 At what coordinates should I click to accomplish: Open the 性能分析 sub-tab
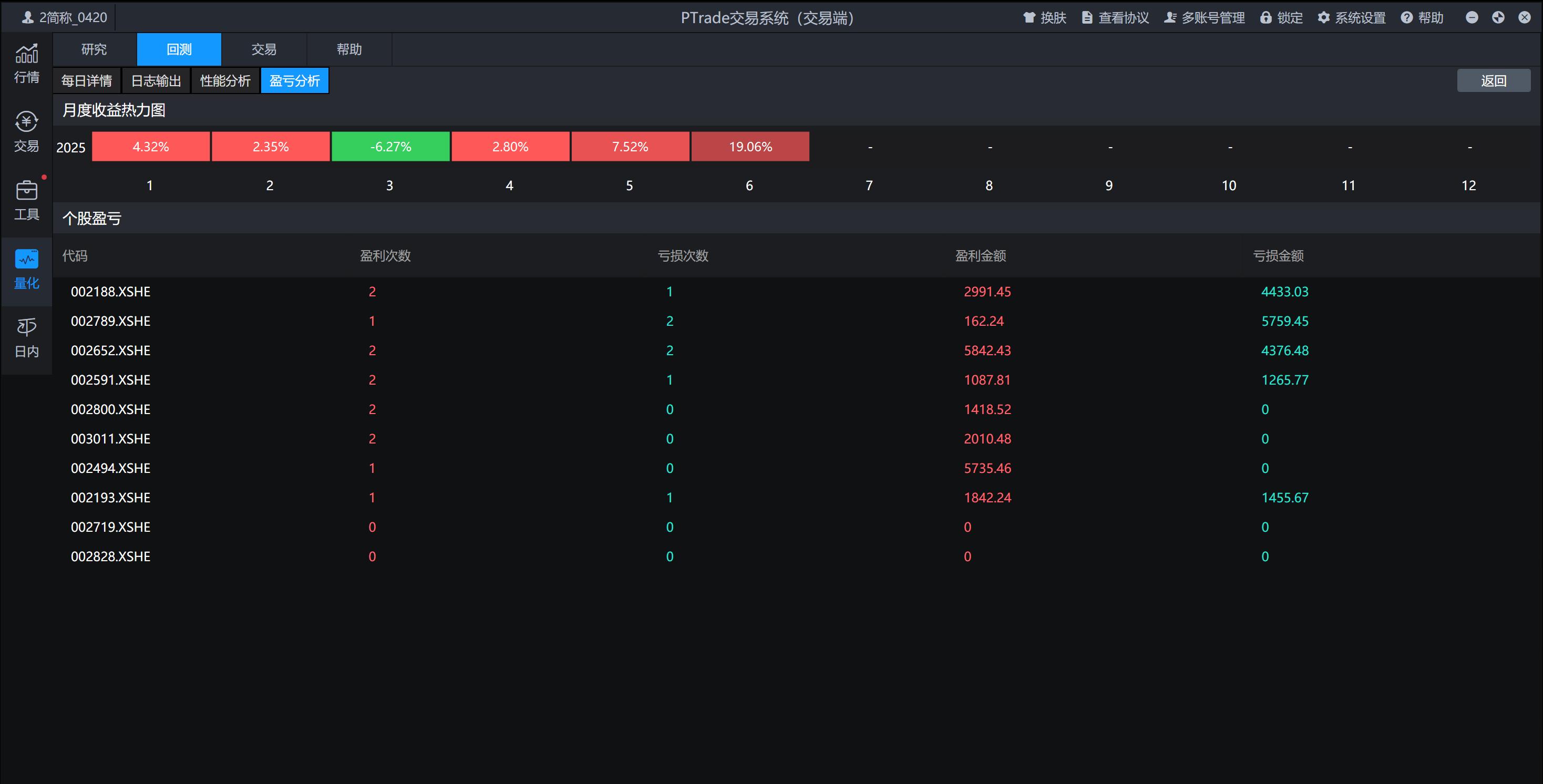click(x=225, y=81)
